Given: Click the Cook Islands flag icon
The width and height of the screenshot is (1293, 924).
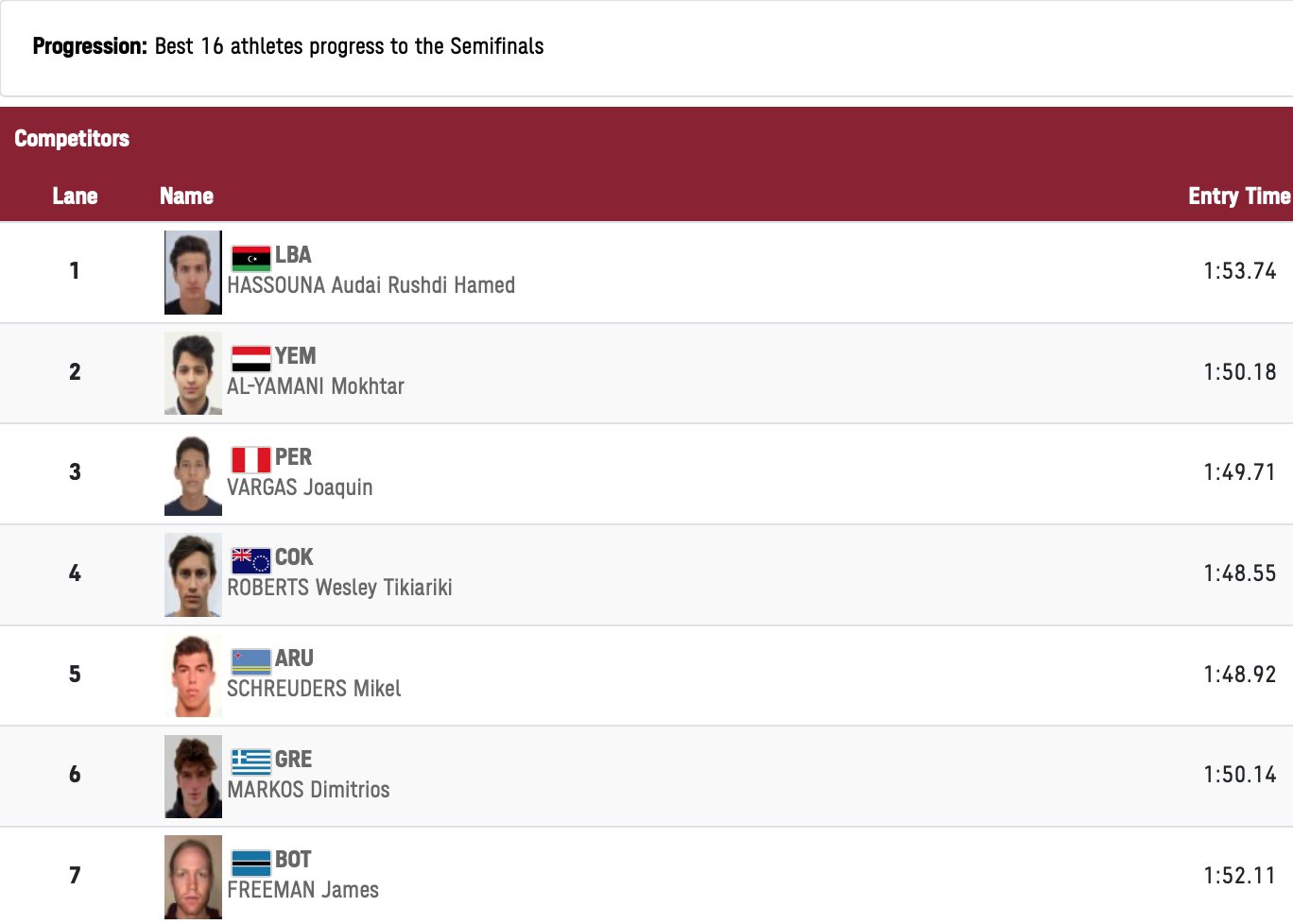Looking at the screenshot, I should pyautogui.click(x=250, y=560).
